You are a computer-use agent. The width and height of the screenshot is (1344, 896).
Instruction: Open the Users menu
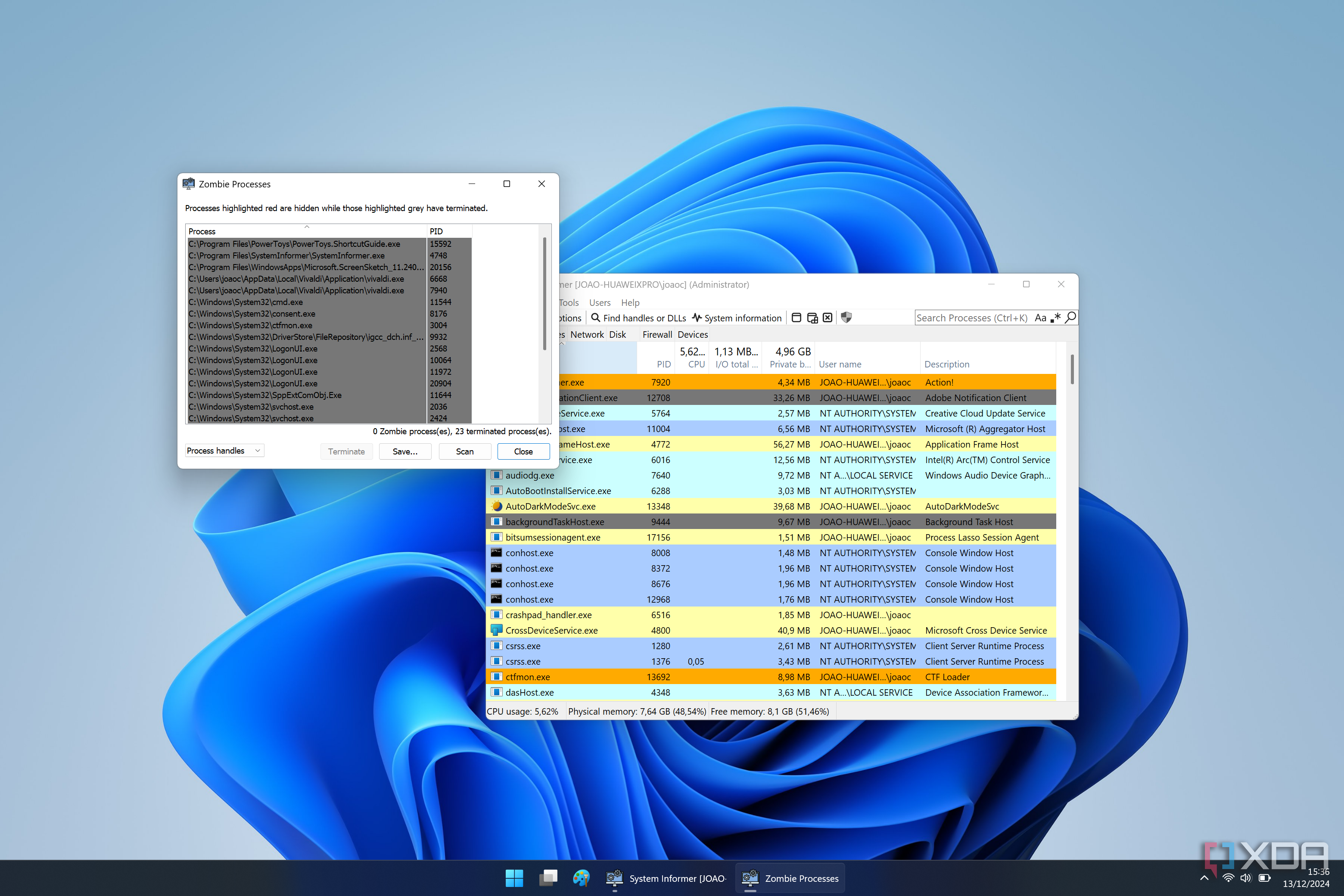tap(600, 302)
